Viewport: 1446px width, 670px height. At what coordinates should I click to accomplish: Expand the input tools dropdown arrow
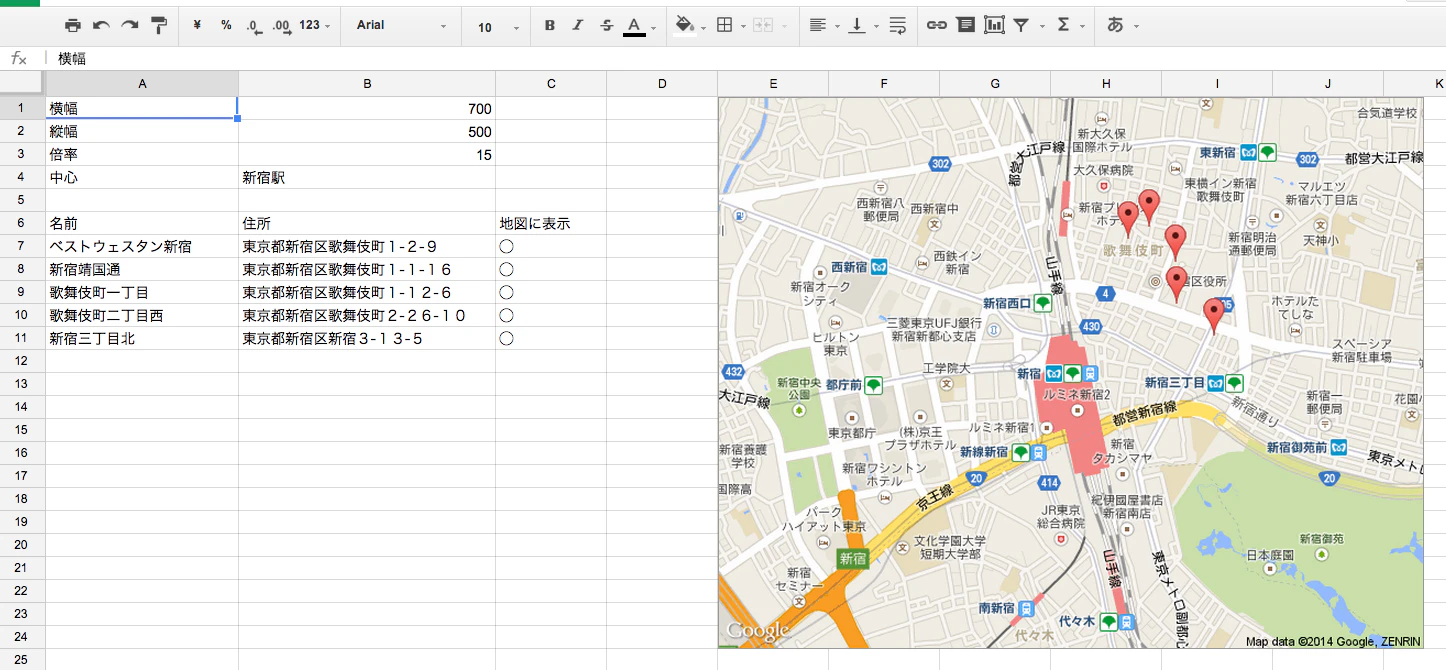[1137, 27]
